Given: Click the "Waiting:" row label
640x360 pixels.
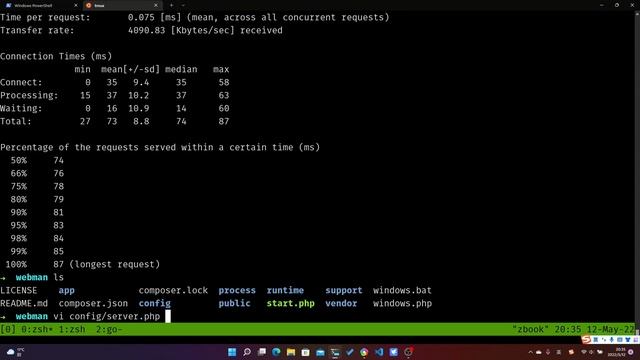Looking at the screenshot, I should point(21,108).
